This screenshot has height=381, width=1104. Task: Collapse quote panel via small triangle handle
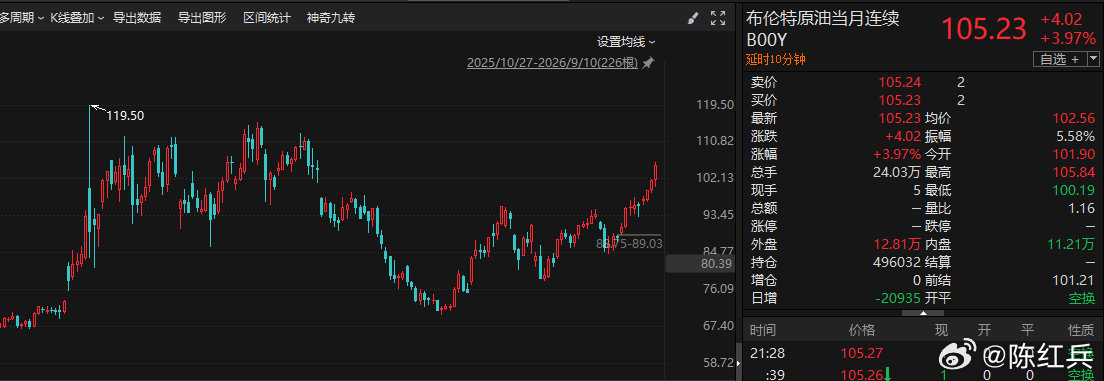tap(922, 313)
